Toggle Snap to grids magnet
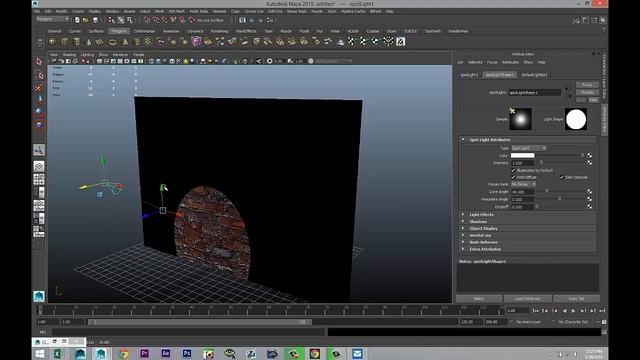Image resolution: width=640 pixels, height=360 pixels. point(147,20)
